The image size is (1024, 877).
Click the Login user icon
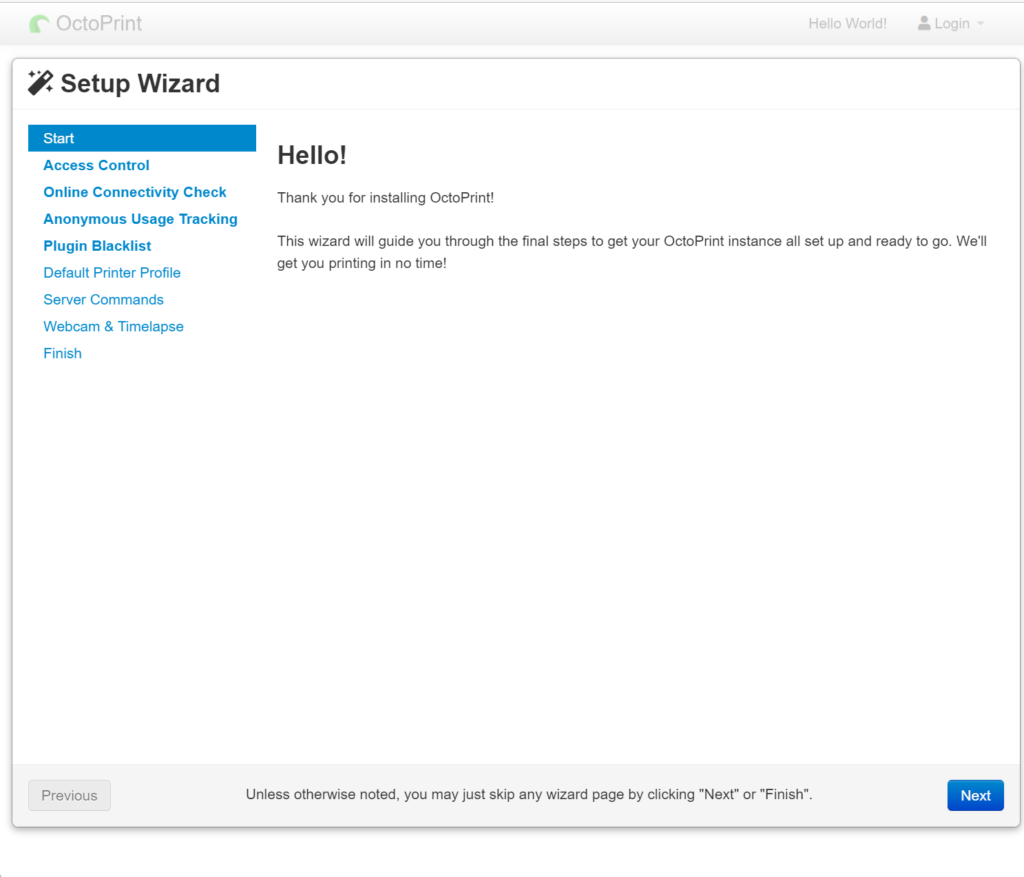click(x=923, y=24)
